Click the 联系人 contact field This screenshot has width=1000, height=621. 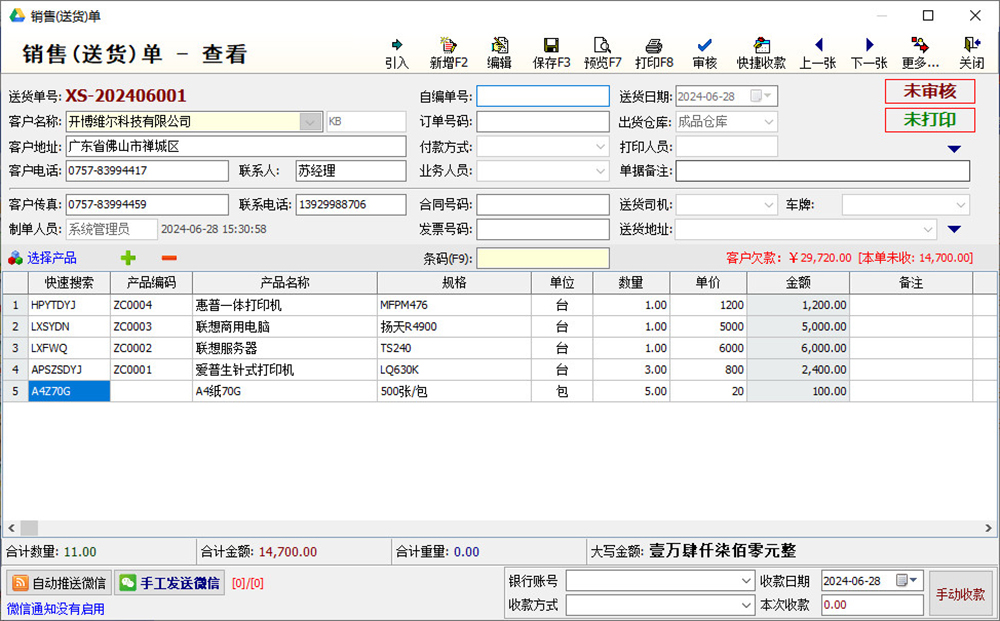(351, 171)
